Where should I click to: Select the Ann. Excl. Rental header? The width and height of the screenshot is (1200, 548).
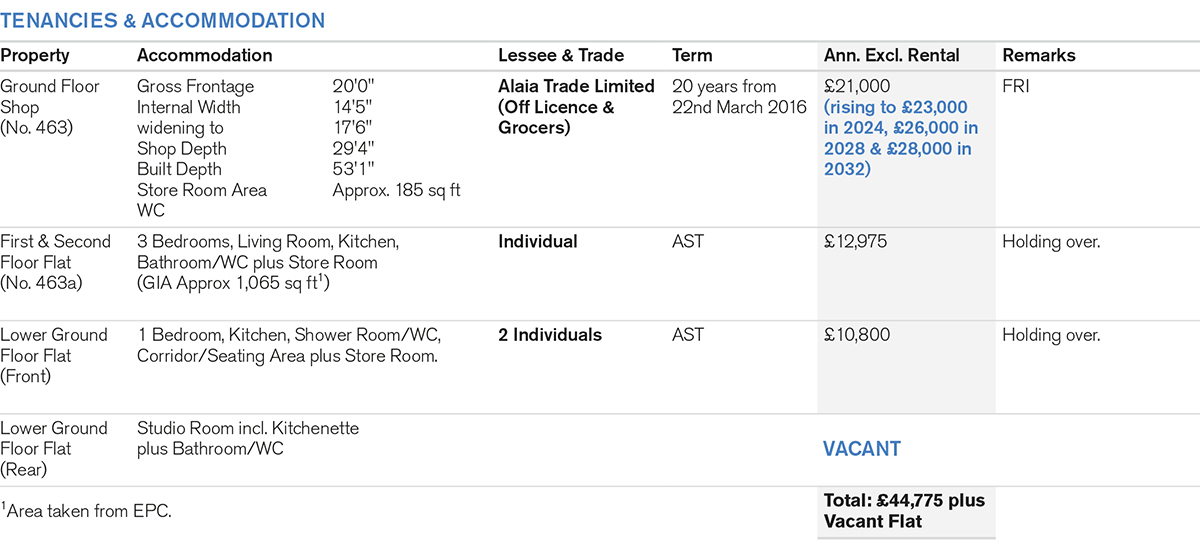891,56
